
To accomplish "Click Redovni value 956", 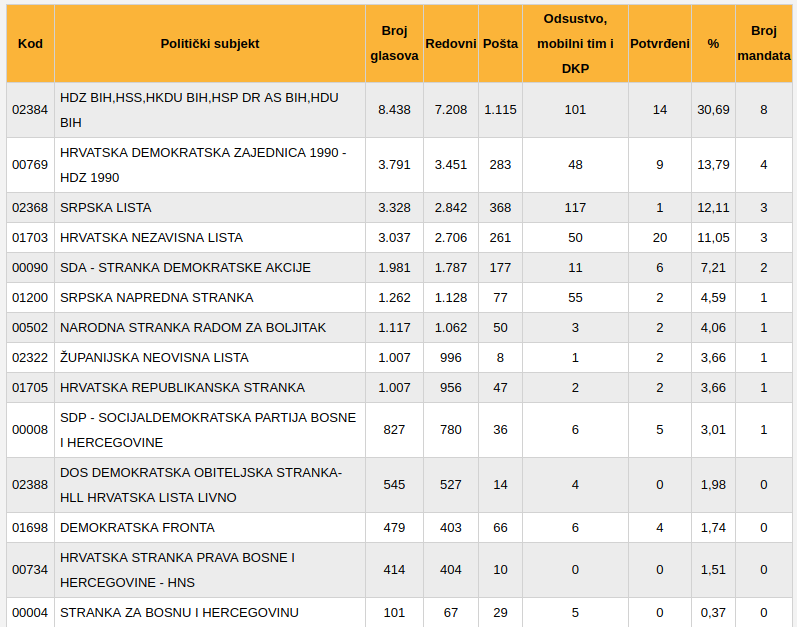I will coord(450,387).
